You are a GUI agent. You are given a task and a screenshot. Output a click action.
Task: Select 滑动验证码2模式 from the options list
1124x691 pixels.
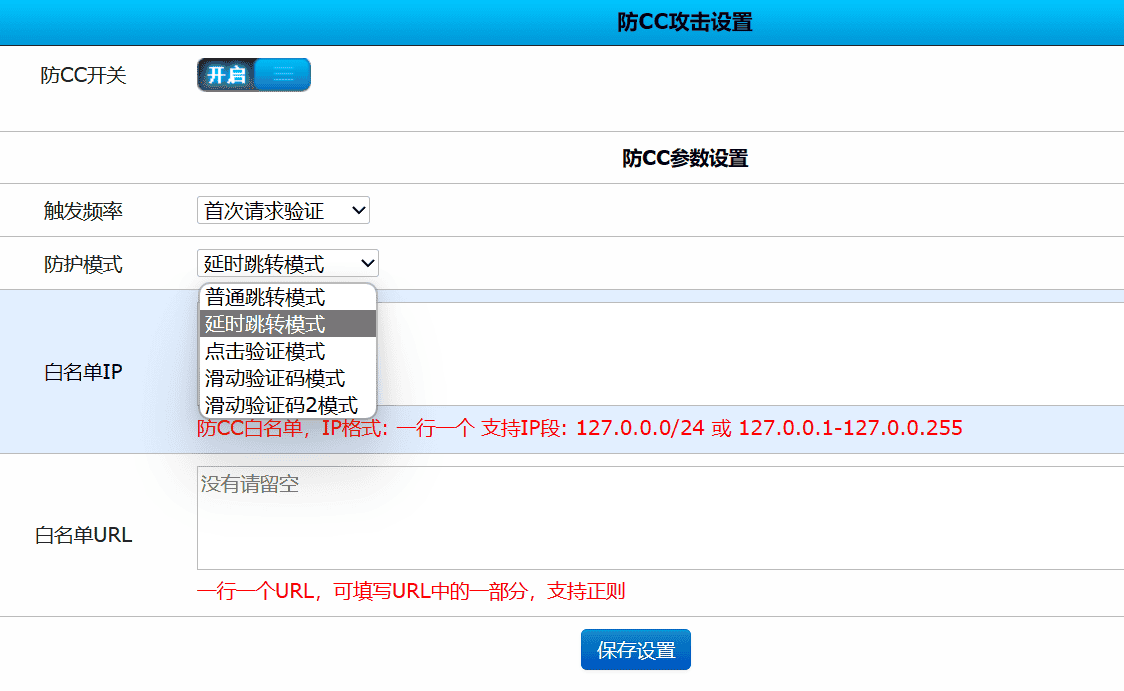(x=287, y=405)
